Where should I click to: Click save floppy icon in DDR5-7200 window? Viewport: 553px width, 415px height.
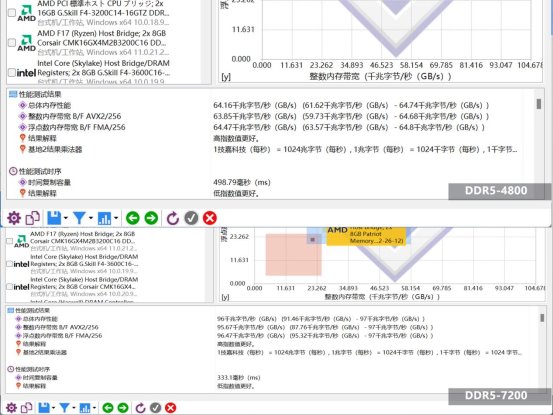(44, 408)
